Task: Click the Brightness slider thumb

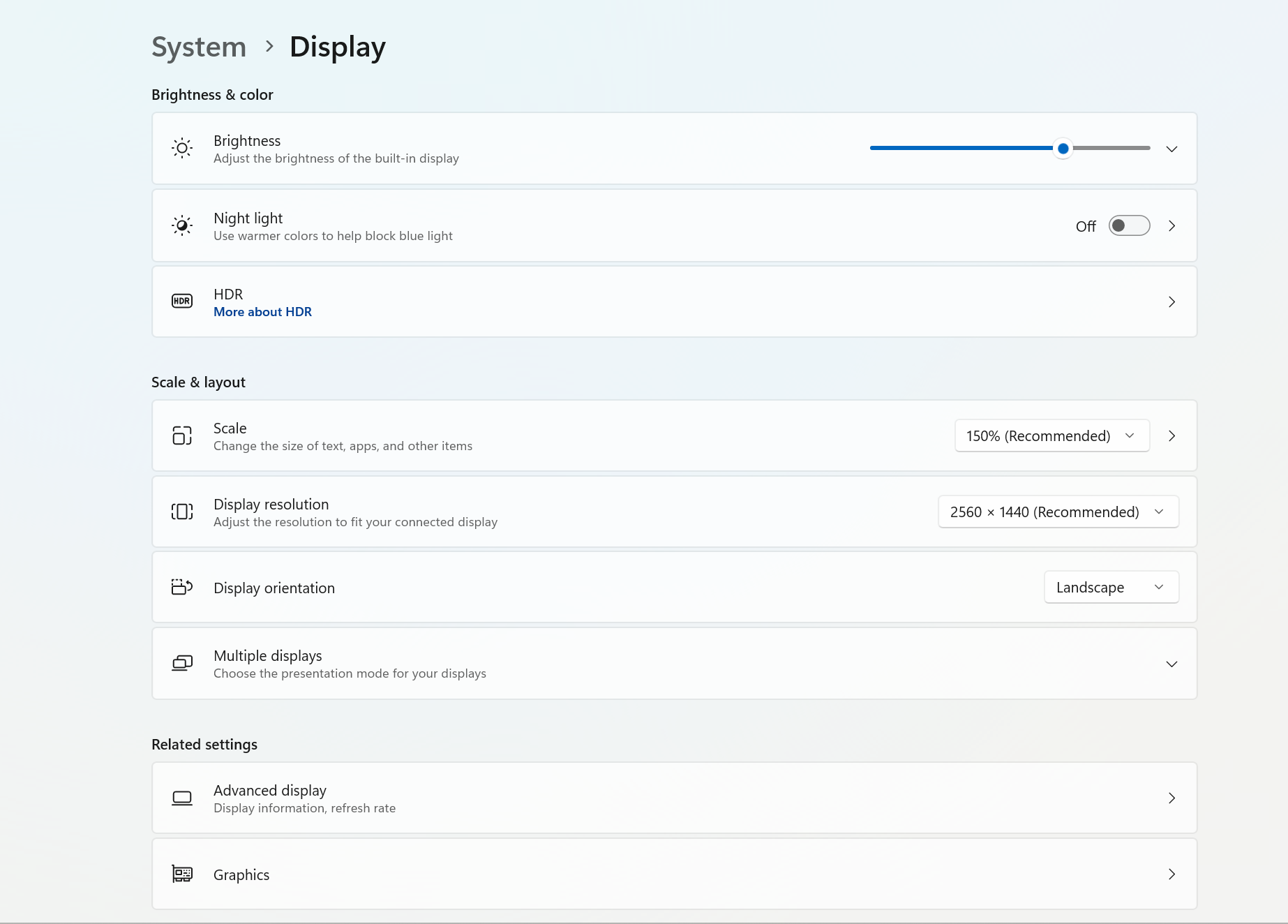Action: (1063, 148)
